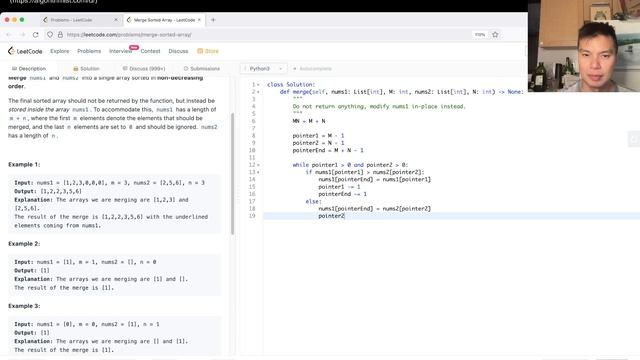Image resolution: width=640 pixels, height=360 pixels.
Task: Click 'else:' on line 17
Action: click(313, 202)
